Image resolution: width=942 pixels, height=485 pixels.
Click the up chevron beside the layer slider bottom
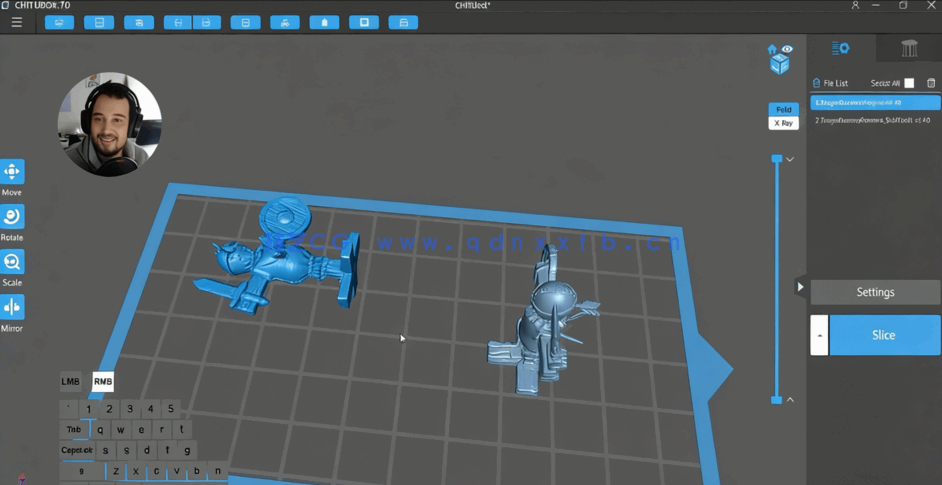(x=790, y=400)
